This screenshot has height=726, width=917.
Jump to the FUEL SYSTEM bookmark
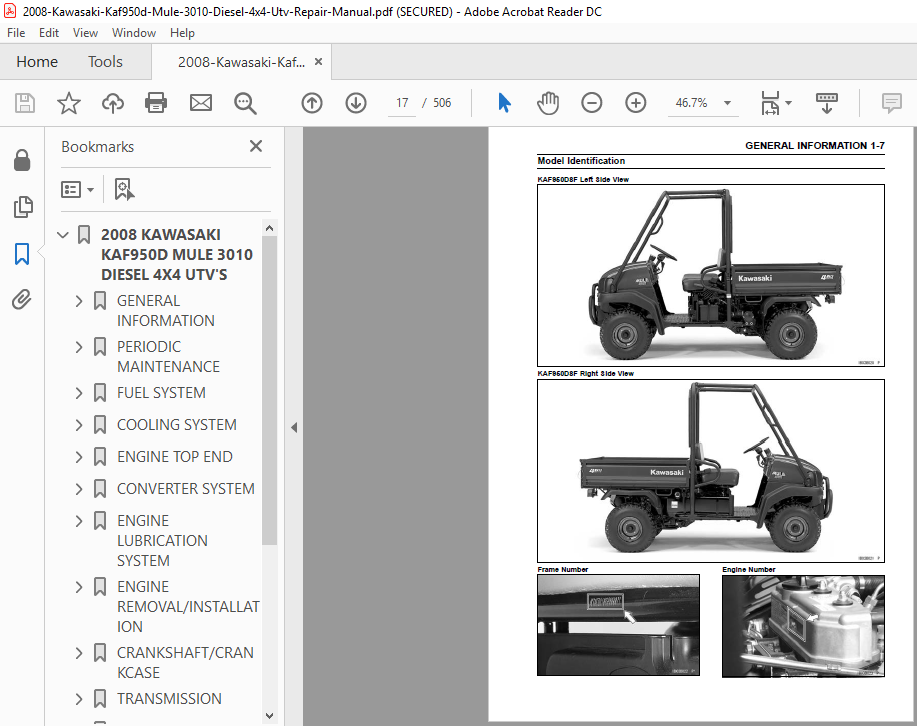coord(161,393)
